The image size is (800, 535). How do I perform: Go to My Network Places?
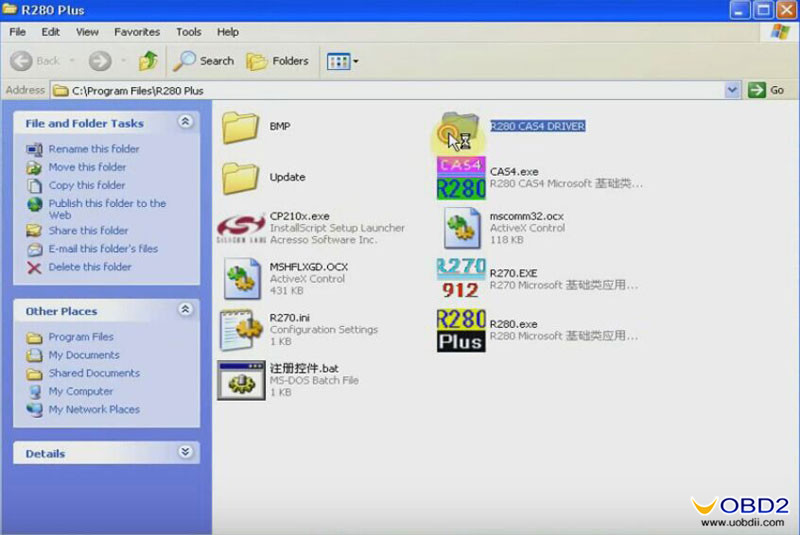[x=94, y=410]
